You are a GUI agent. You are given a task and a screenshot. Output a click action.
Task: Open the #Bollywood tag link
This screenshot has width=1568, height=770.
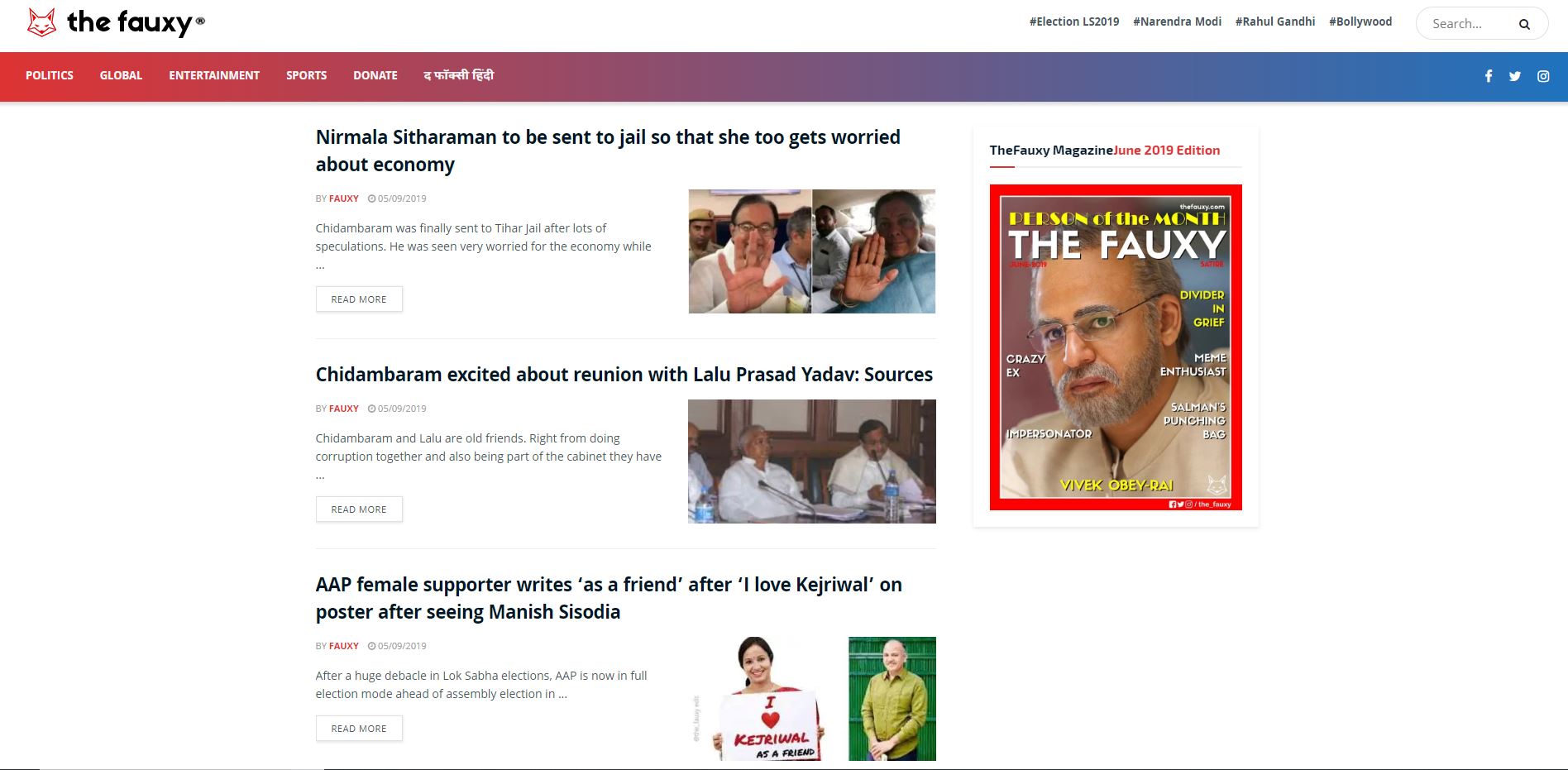coord(1360,22)
